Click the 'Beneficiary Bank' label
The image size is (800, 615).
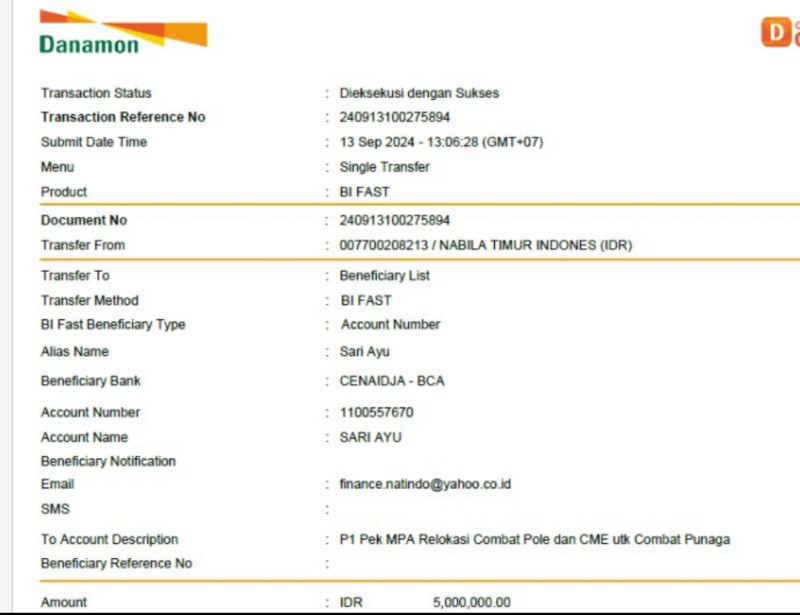coord(90,381)
